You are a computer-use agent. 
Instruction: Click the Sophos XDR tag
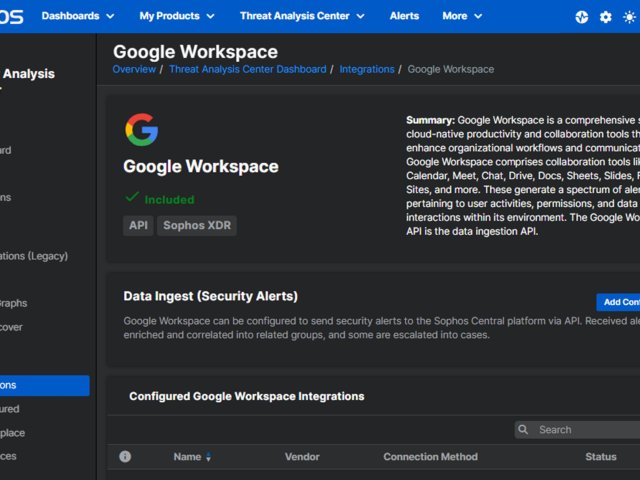[197, 225]
